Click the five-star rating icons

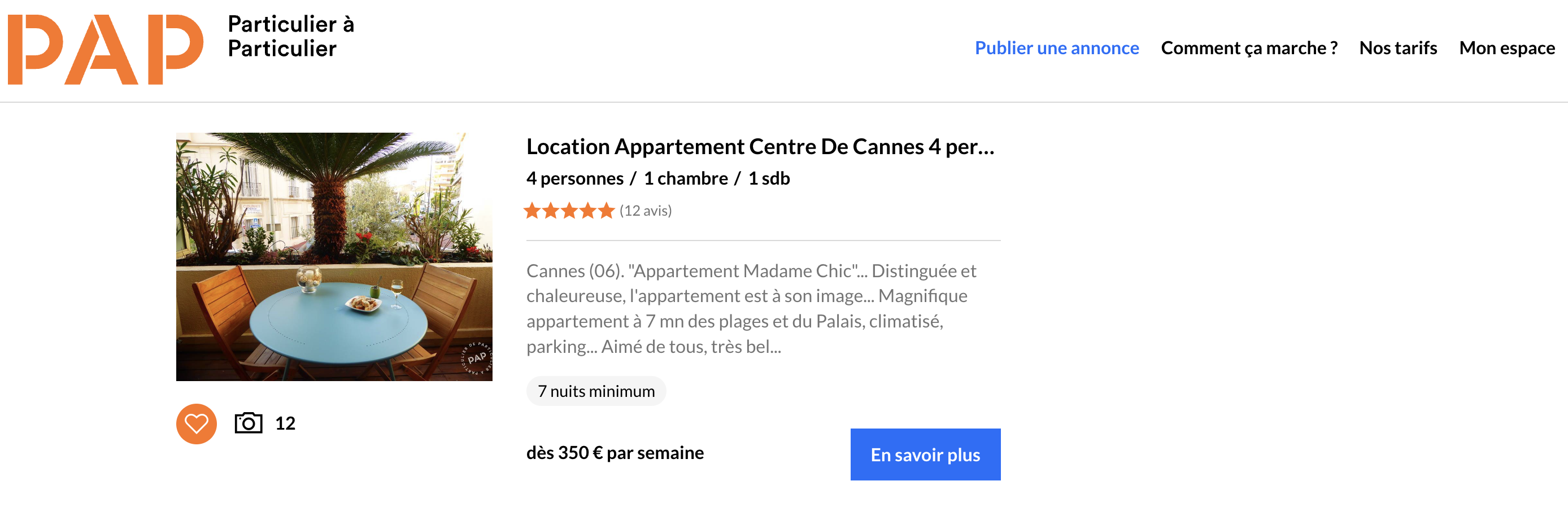coord(569,211)
